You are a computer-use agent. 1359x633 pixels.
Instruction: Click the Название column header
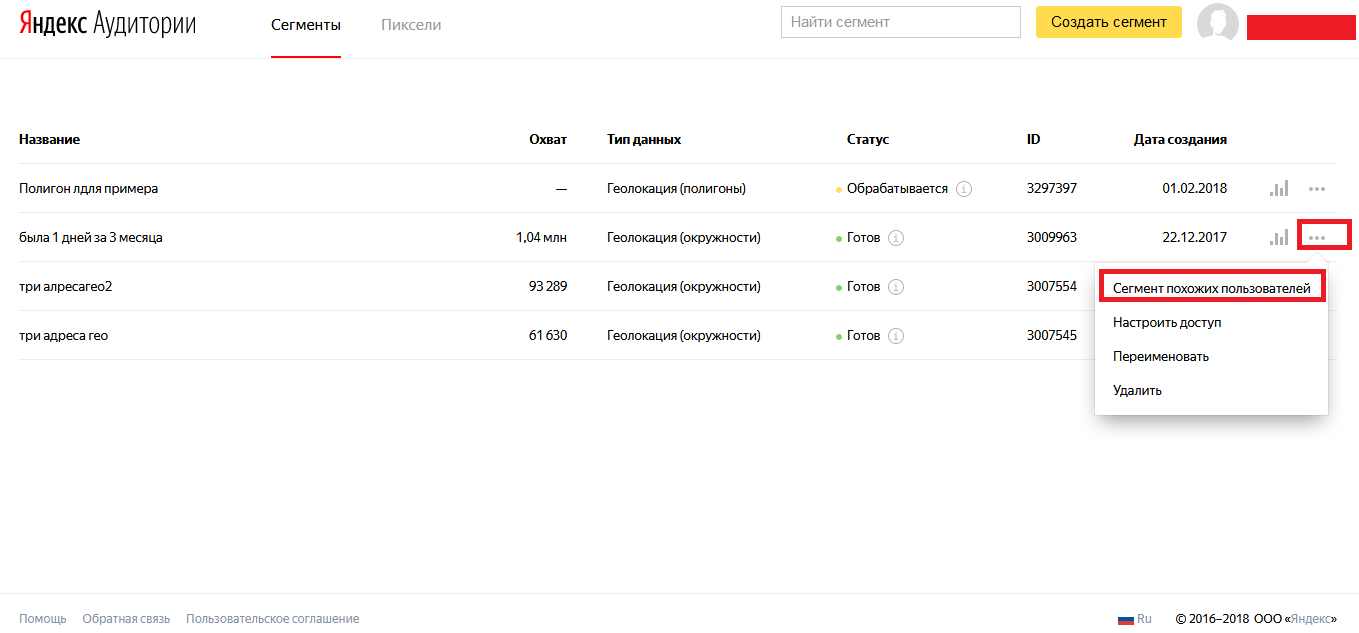tap(49, 139)
